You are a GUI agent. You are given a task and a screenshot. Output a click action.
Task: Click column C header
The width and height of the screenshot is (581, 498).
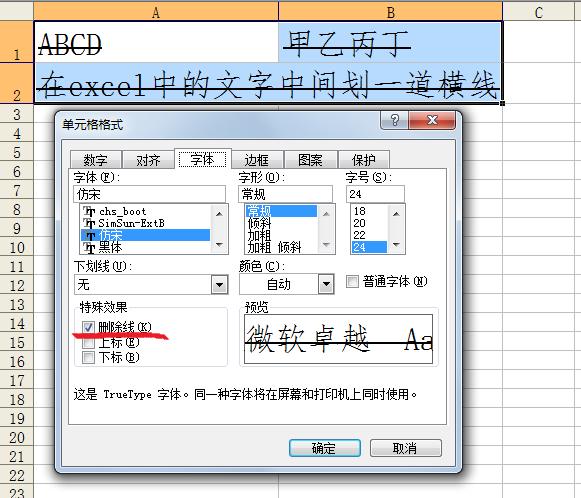point(539,13)
